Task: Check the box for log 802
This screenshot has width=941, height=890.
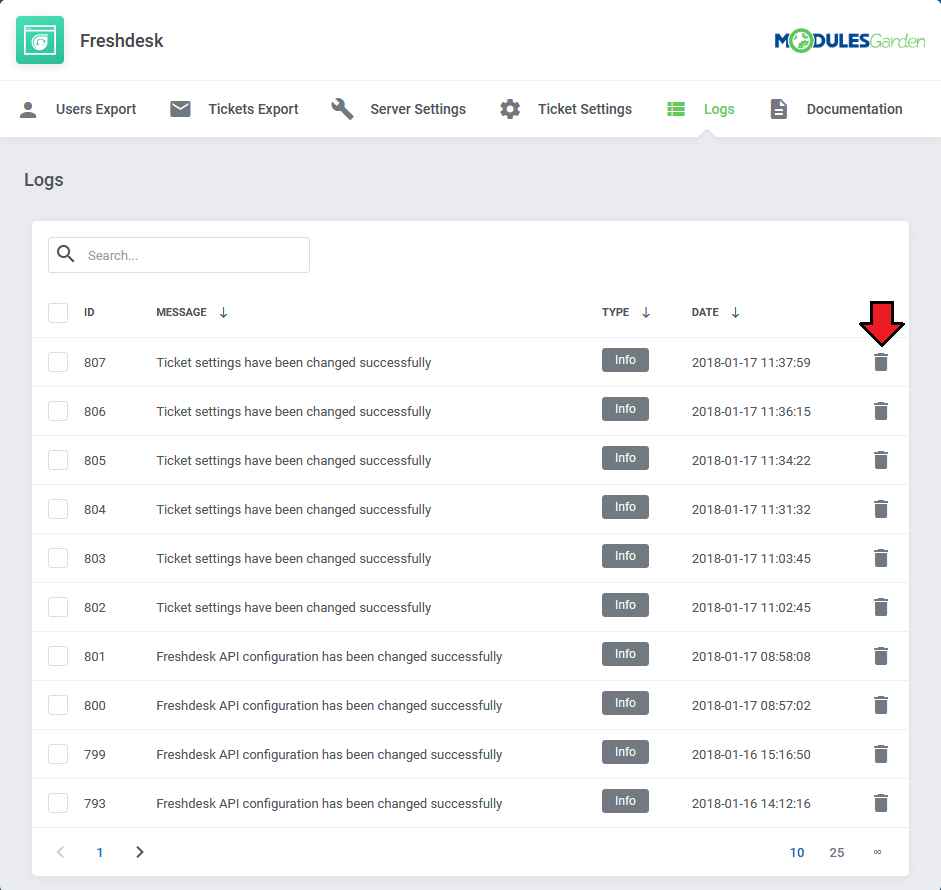Action: [x=58, y=607]
